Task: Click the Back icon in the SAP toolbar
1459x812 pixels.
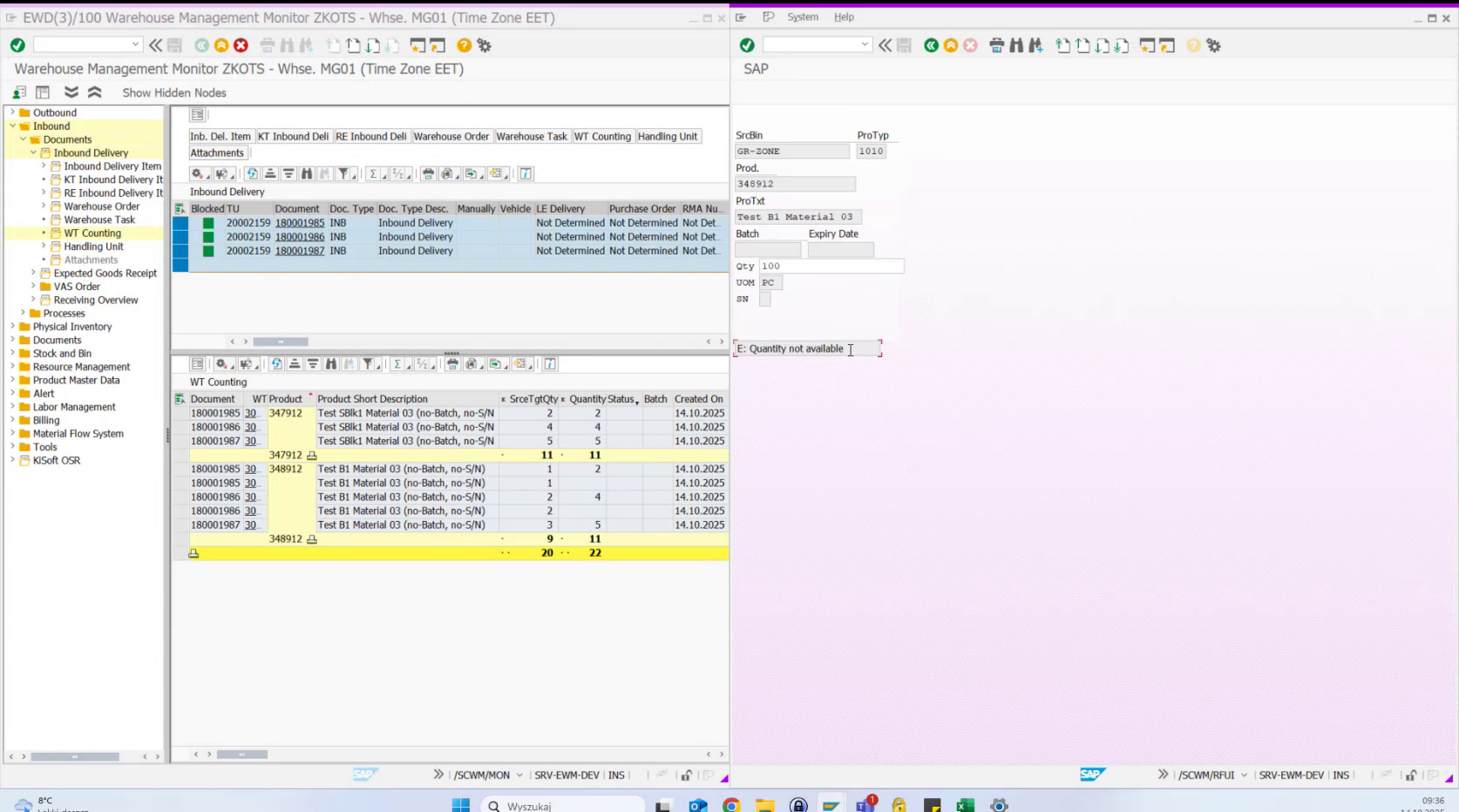Action: pyautogui.click(x=202, y=45)
